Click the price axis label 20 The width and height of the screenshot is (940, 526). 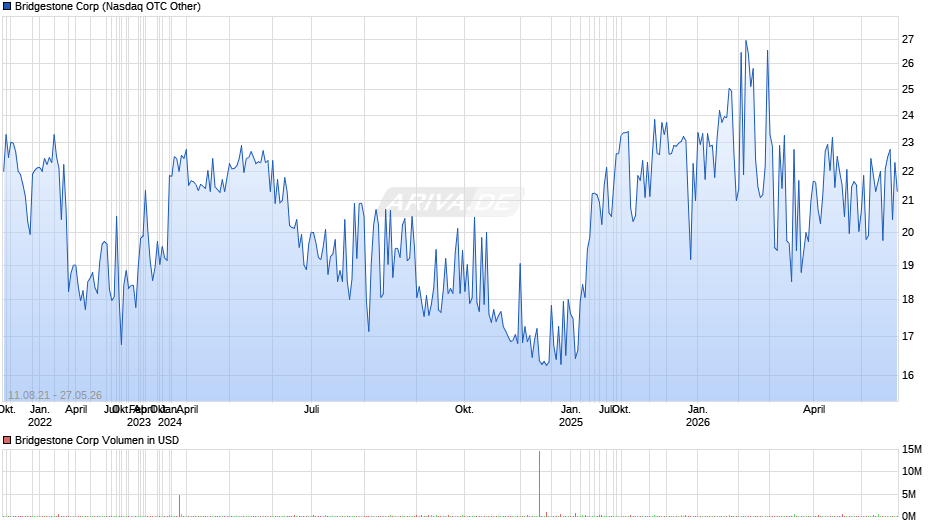[x=908, y=233]
